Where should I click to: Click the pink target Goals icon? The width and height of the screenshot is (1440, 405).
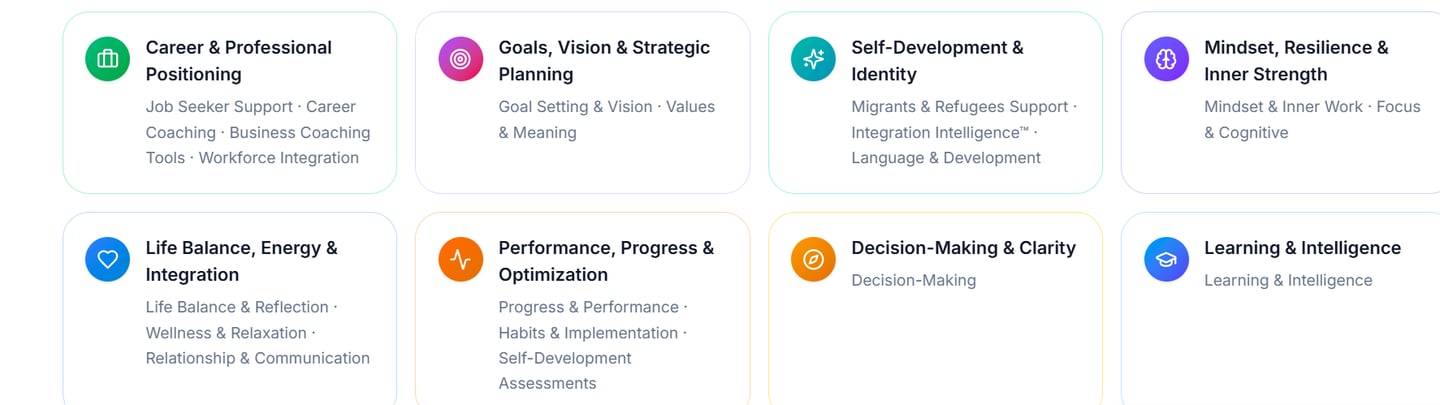(460, 59)
